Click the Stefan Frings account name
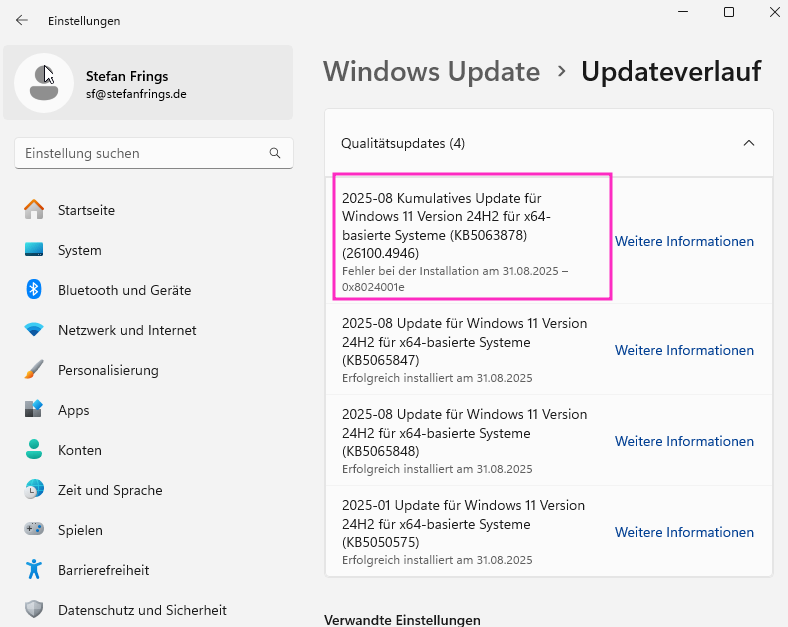The width and height of the screenshot is (788, 627). click(127, 76)
